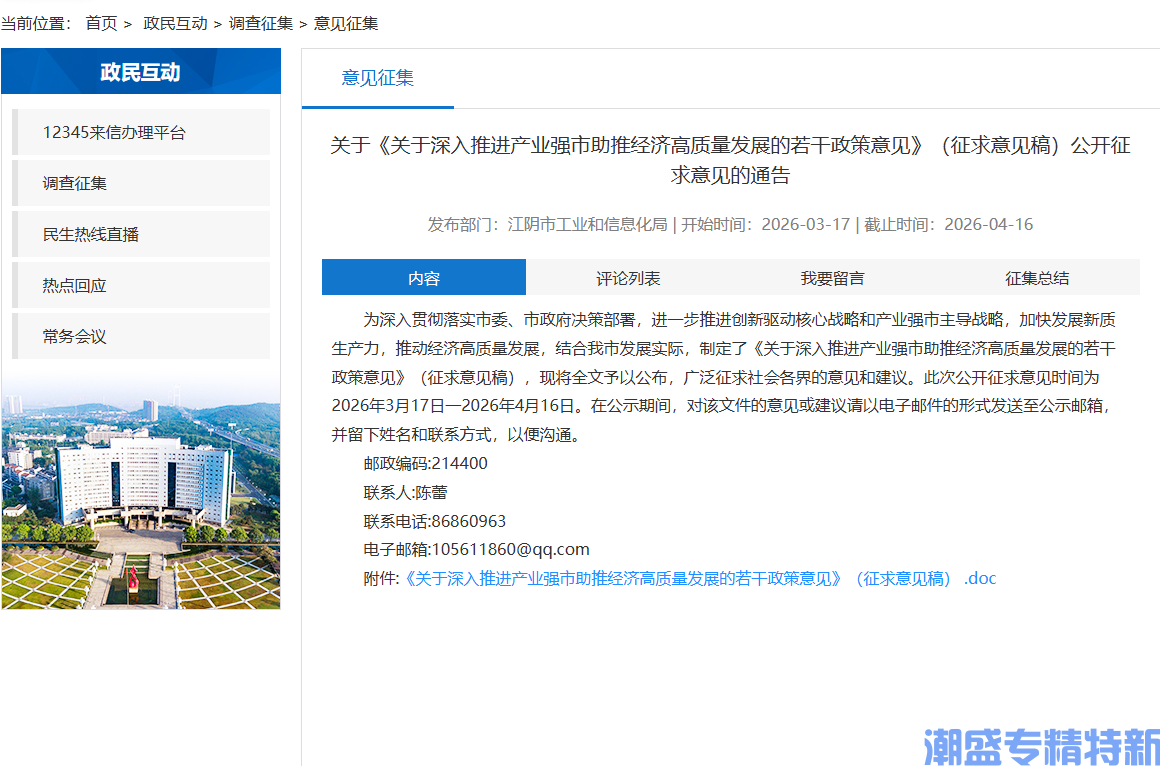Viewport: 1160px width, 766px height.
Task: Switch to the 评论列表 tab
Action: [627, 276]
